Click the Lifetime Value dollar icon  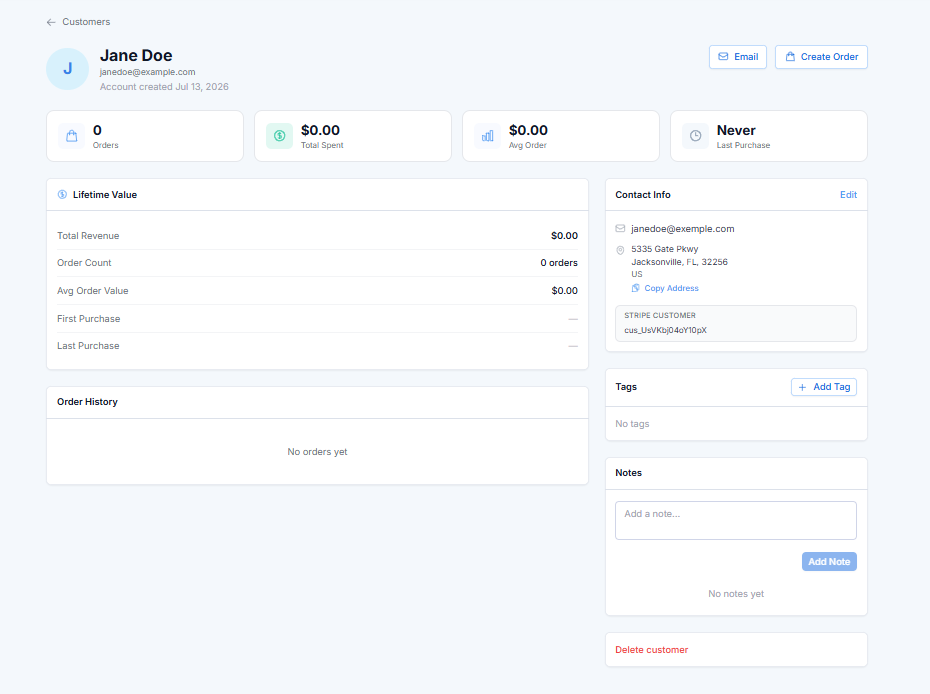pyautogui.click(x=62, y=195)
